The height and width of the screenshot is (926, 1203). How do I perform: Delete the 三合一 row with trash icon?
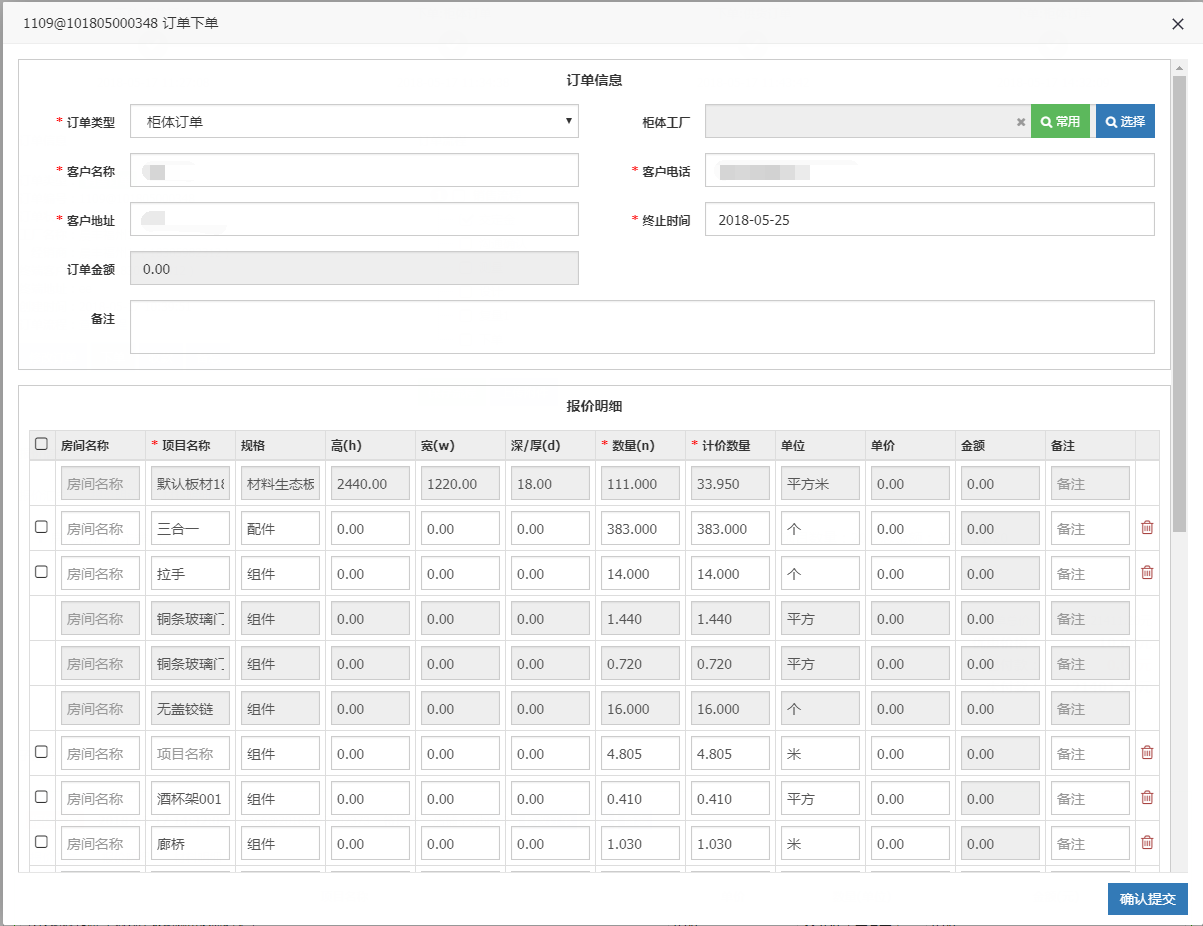[x=1147, y=528]
